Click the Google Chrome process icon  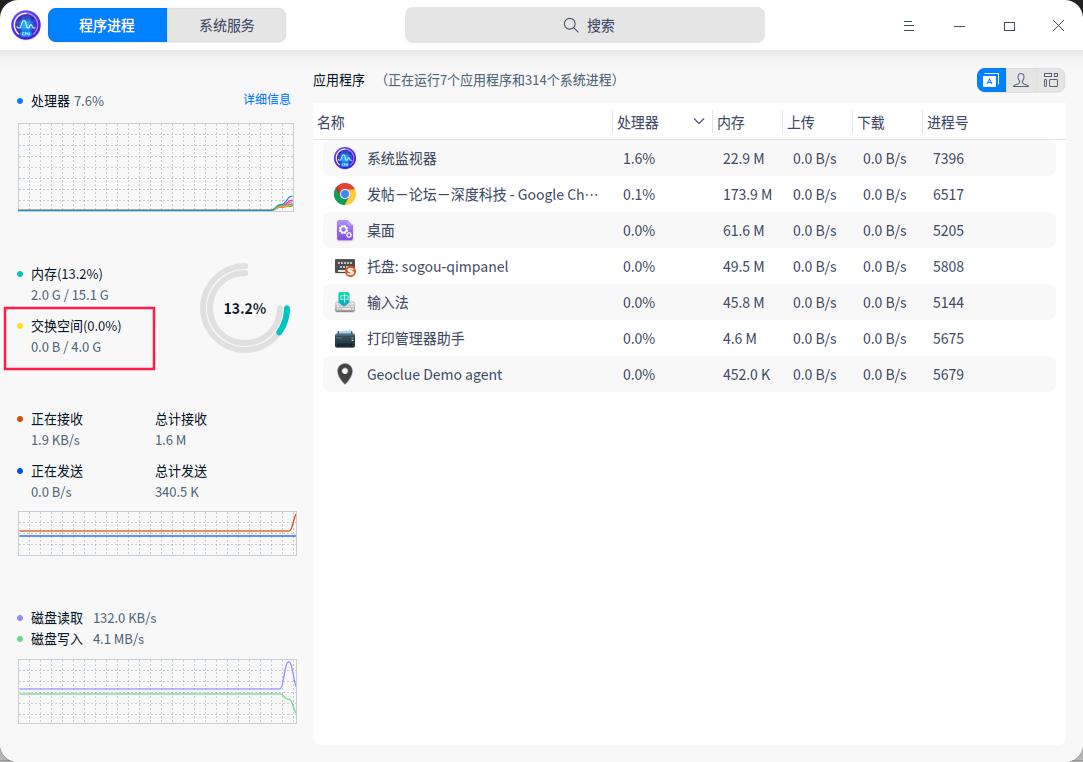click(345, 194)
